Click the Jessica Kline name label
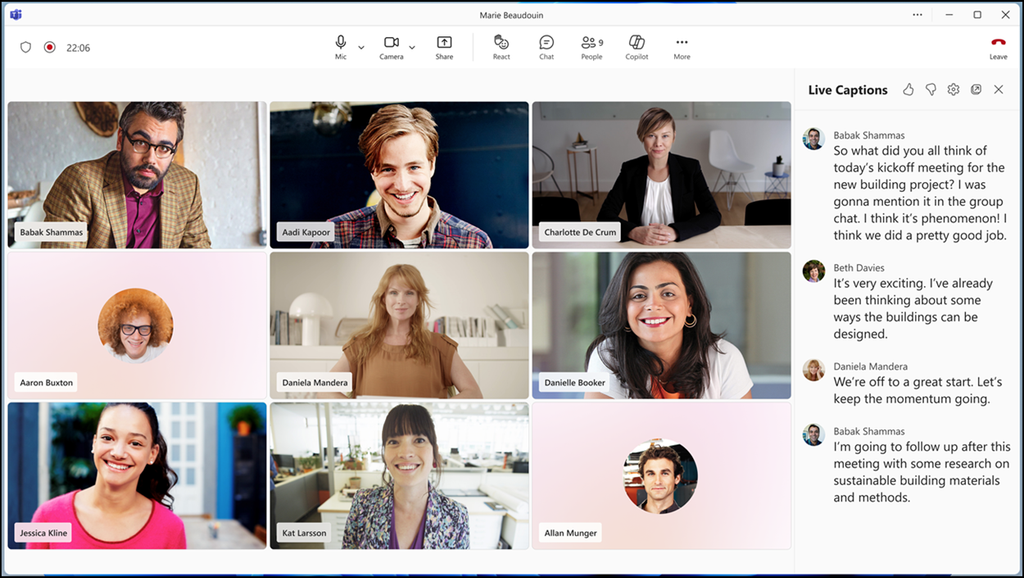This screenshot has width=1024, height=578. (x=43, y=532)
